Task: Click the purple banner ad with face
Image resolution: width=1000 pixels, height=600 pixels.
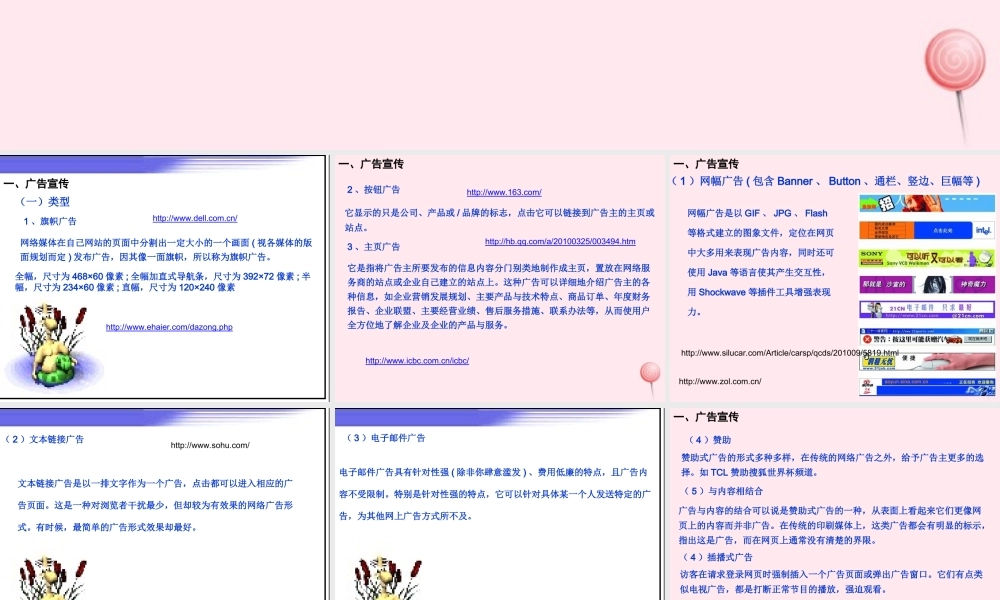Action: tap(927, 284)
